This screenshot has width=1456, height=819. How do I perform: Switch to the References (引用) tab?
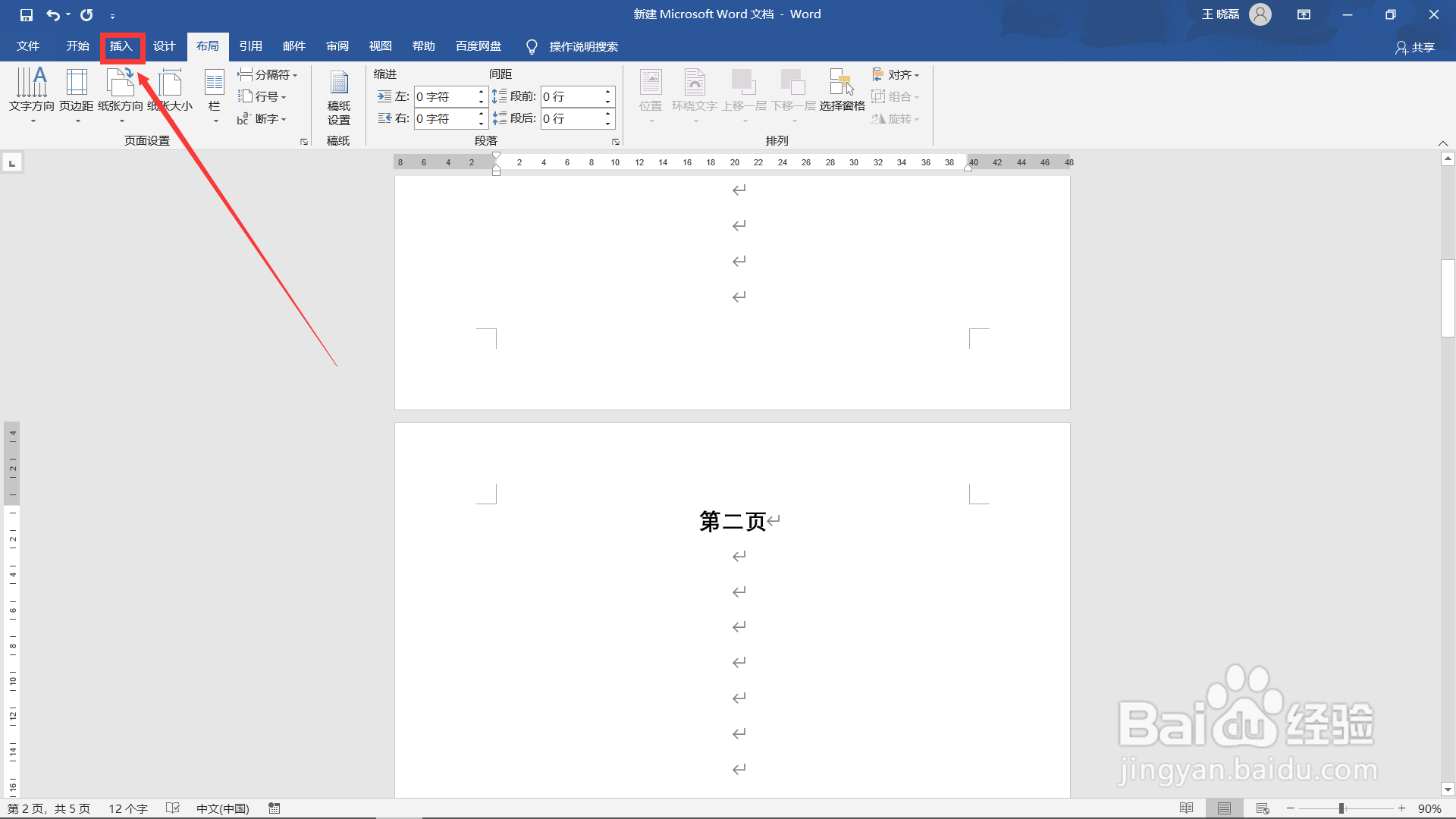(250, 46)
